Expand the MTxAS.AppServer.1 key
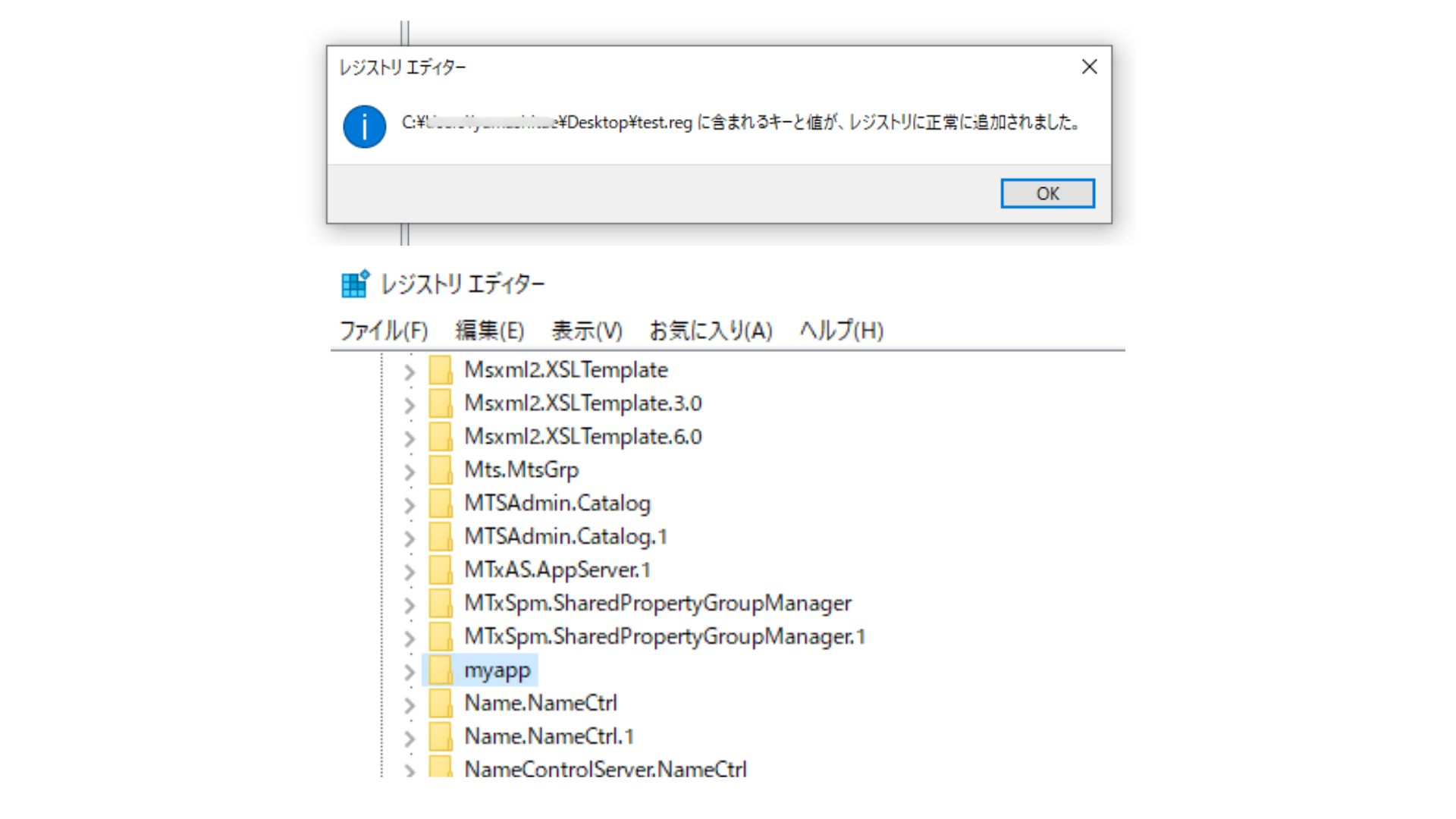The height and width of the screenshot is (819, 1456). point(409,572)
